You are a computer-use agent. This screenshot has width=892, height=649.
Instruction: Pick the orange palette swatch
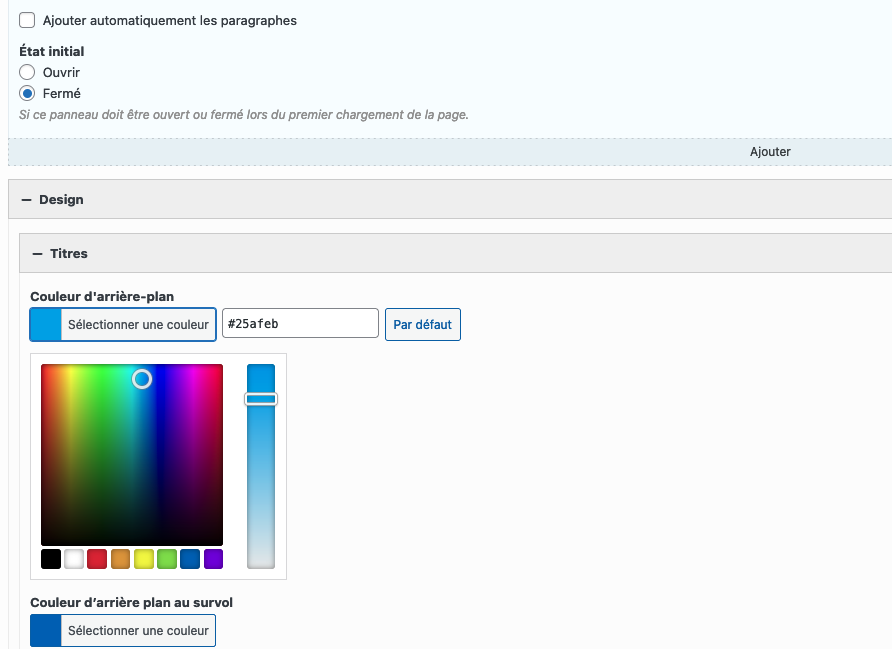coord(121,559)
